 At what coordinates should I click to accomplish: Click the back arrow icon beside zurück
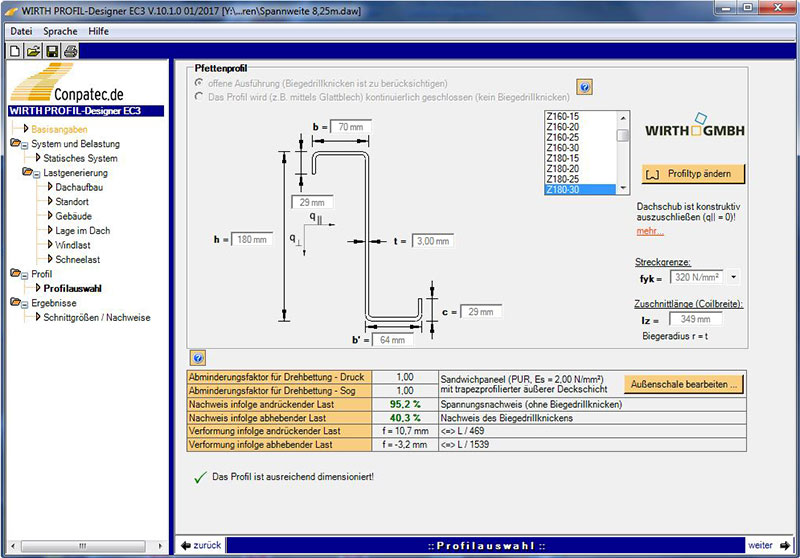(x=184, y=545)
